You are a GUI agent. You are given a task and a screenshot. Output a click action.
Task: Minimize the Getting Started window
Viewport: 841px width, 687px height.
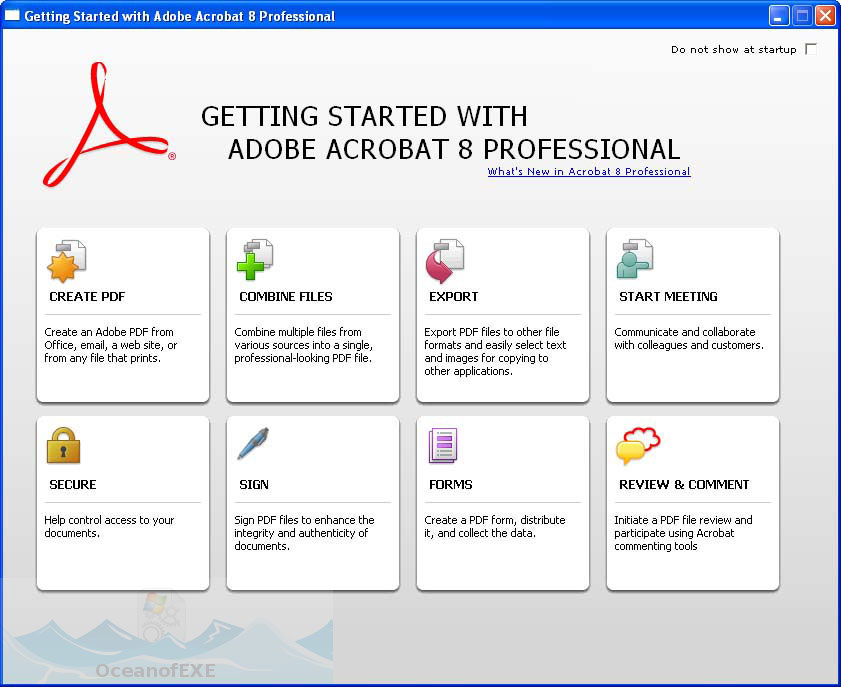778,16
